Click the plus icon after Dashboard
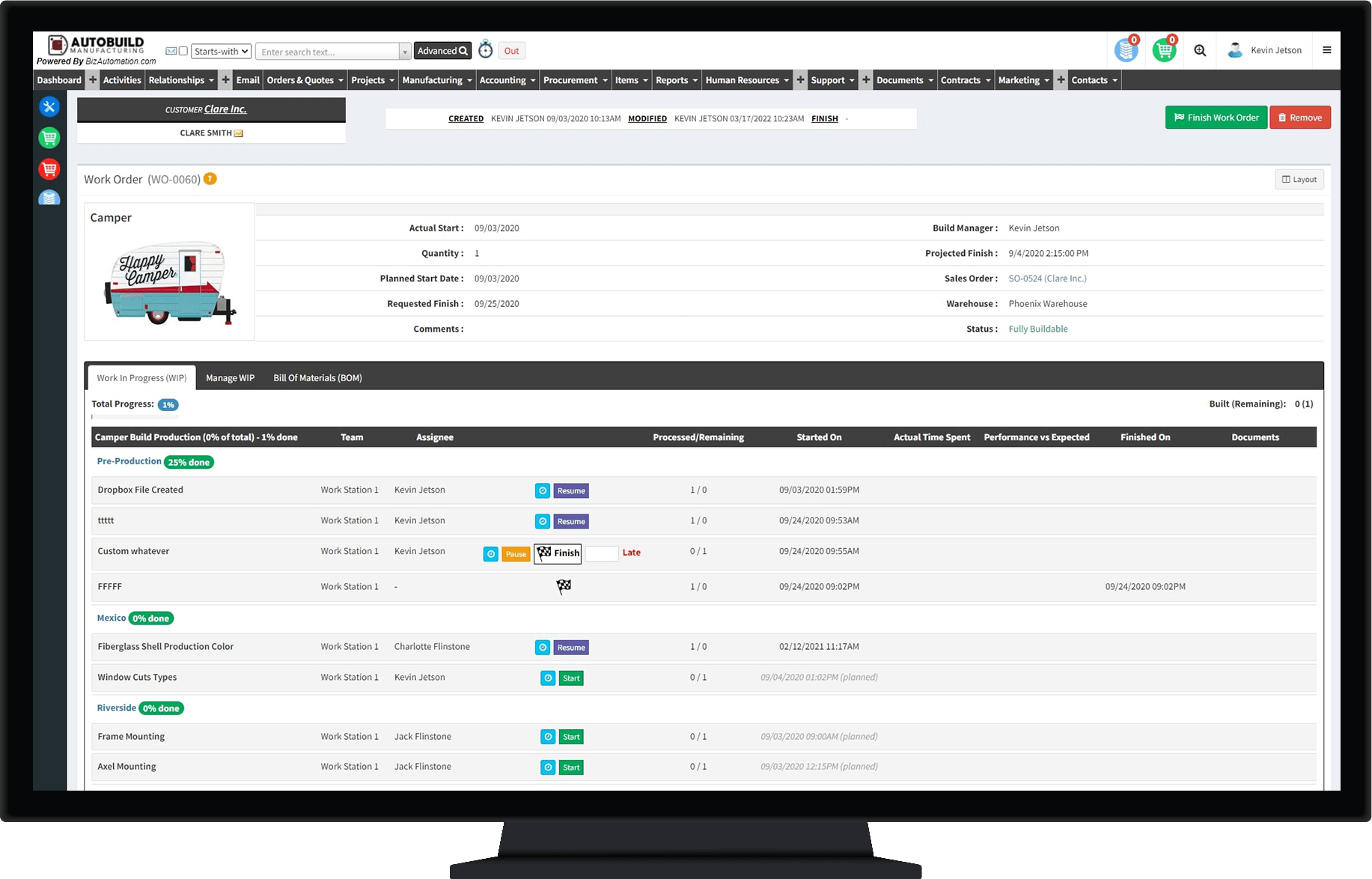 tap(93, 80)
